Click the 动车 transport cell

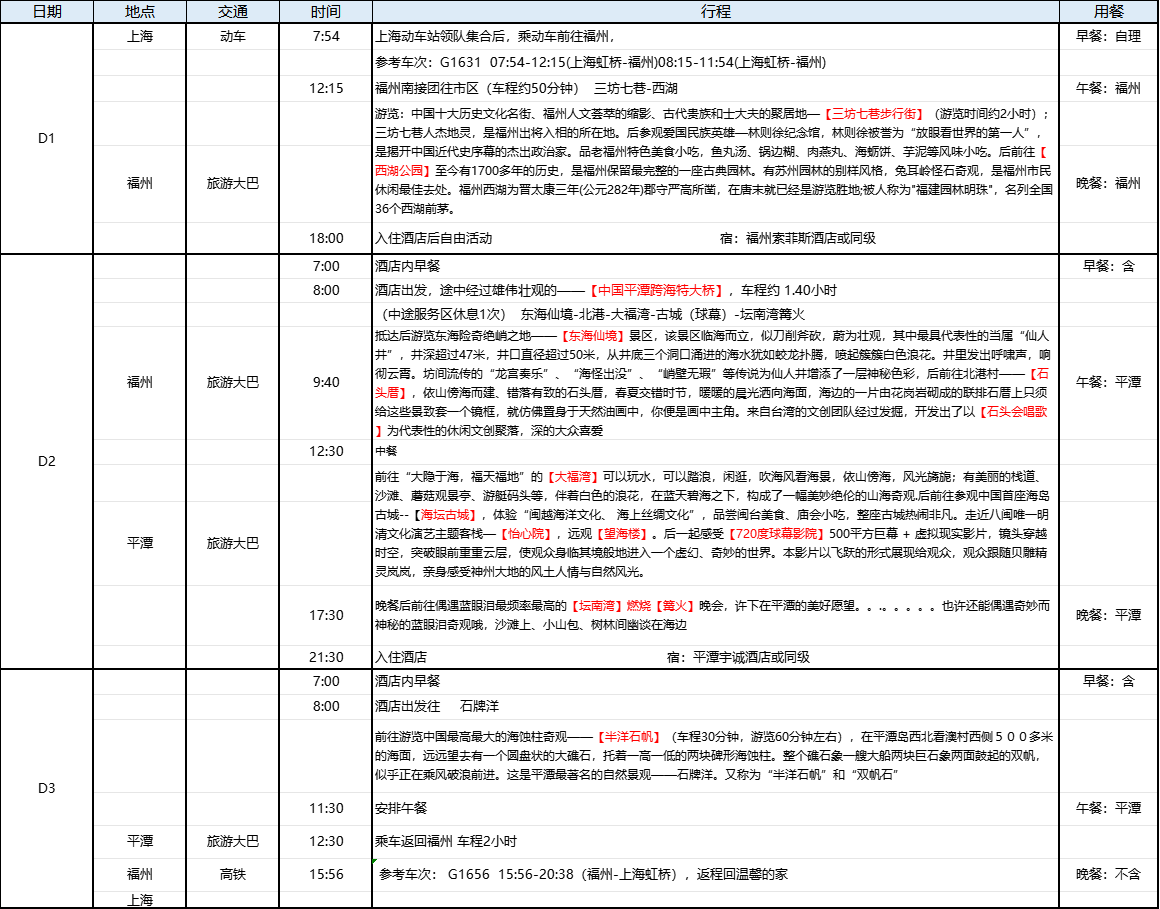[x=232, y=36]
